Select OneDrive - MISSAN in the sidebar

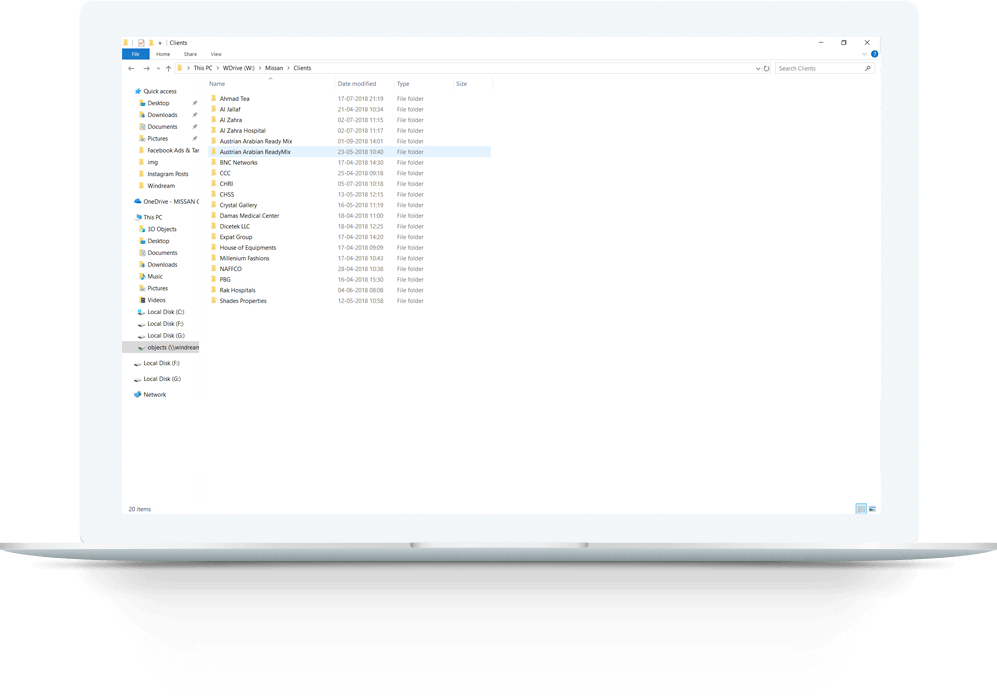point(167,201)
